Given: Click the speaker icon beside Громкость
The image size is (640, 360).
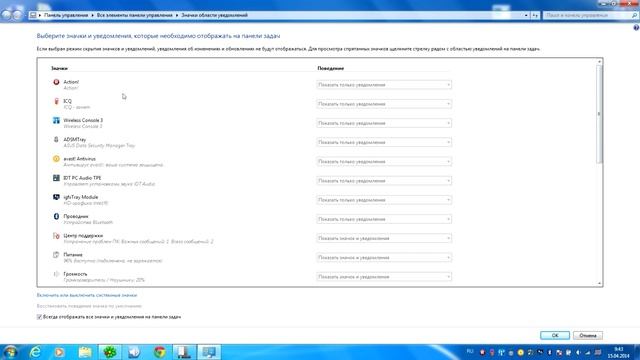Looking at the screenshot, I should 56,274.
